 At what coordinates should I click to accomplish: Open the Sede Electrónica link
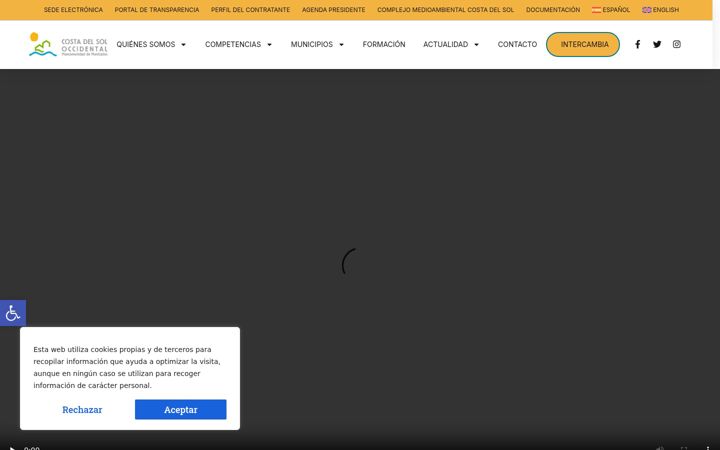pyautogui.click(x=73, y=10)
